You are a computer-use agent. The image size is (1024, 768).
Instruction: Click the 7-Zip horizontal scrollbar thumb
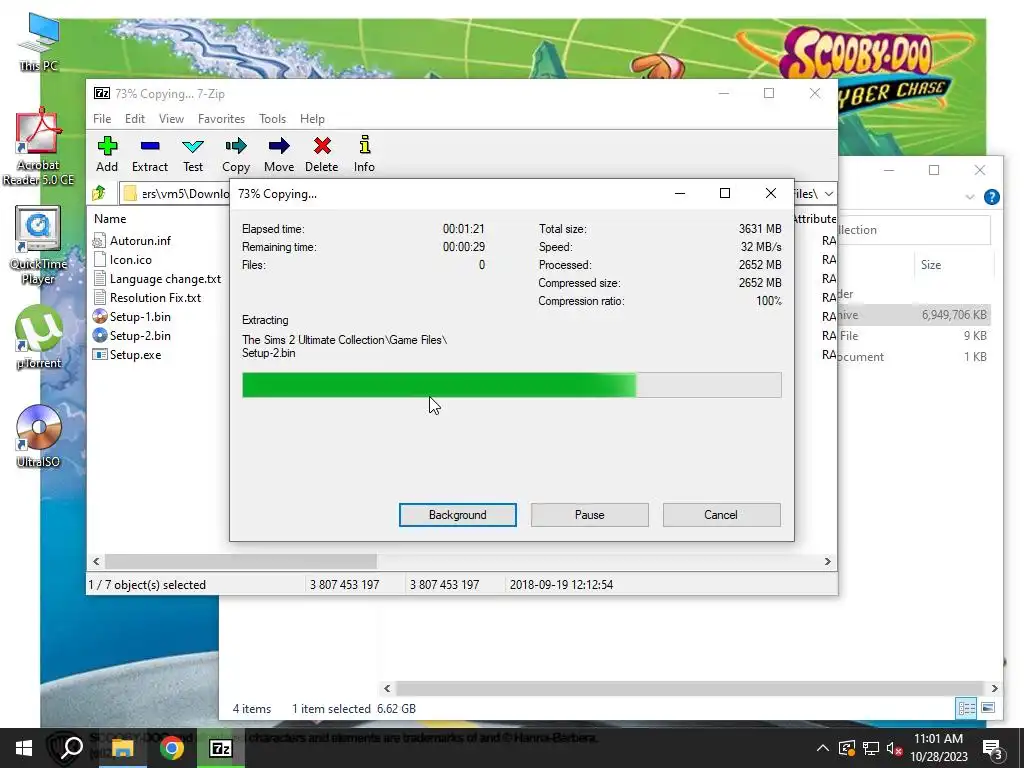(240, 561)
